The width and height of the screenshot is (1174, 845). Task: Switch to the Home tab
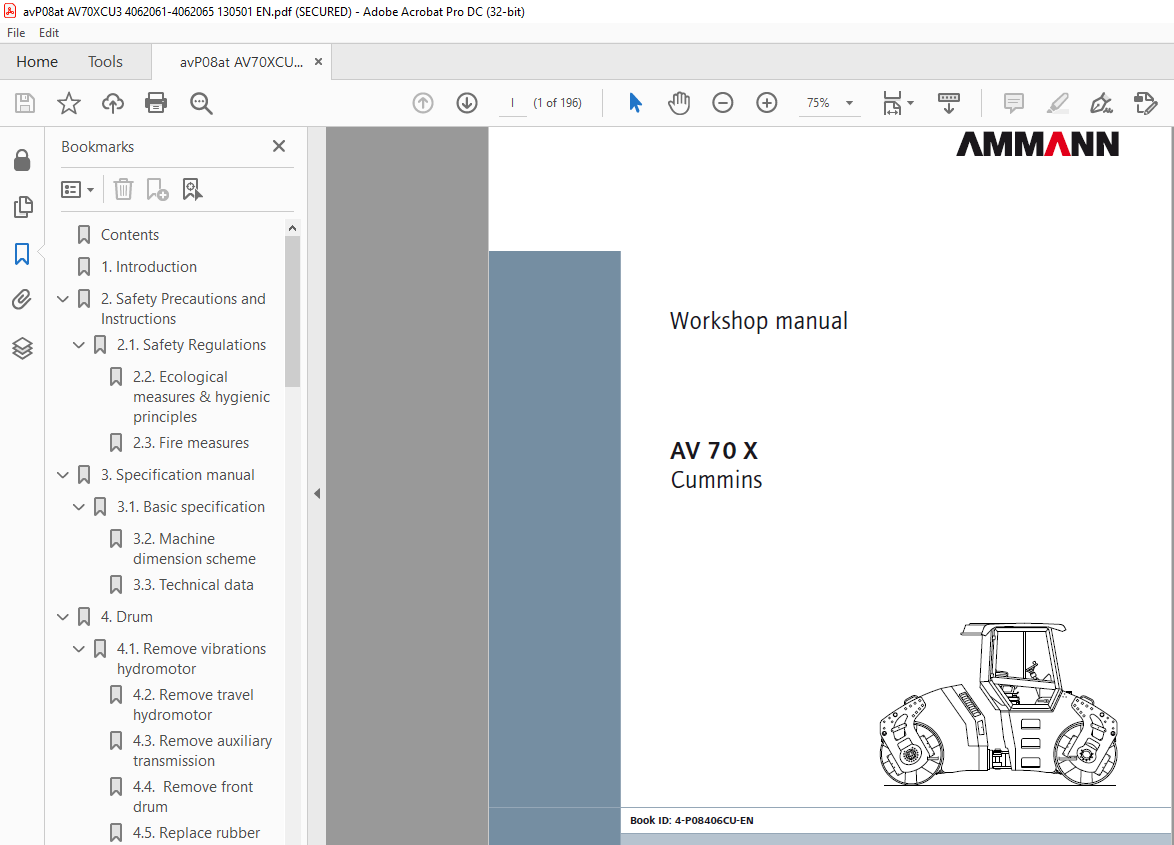[37, 62]
